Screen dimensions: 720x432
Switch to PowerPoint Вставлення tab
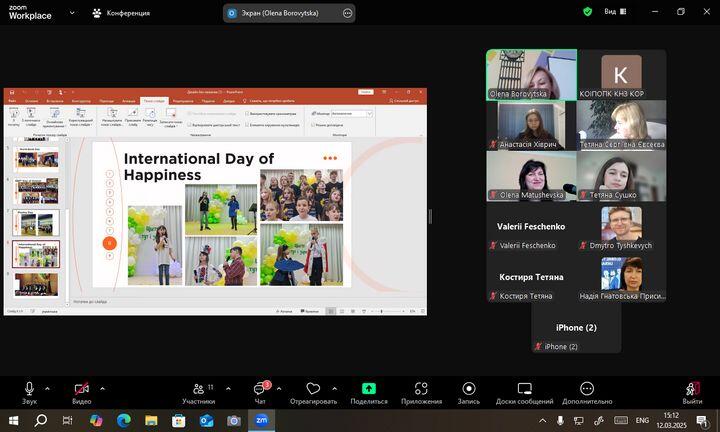tap(55, 101)
